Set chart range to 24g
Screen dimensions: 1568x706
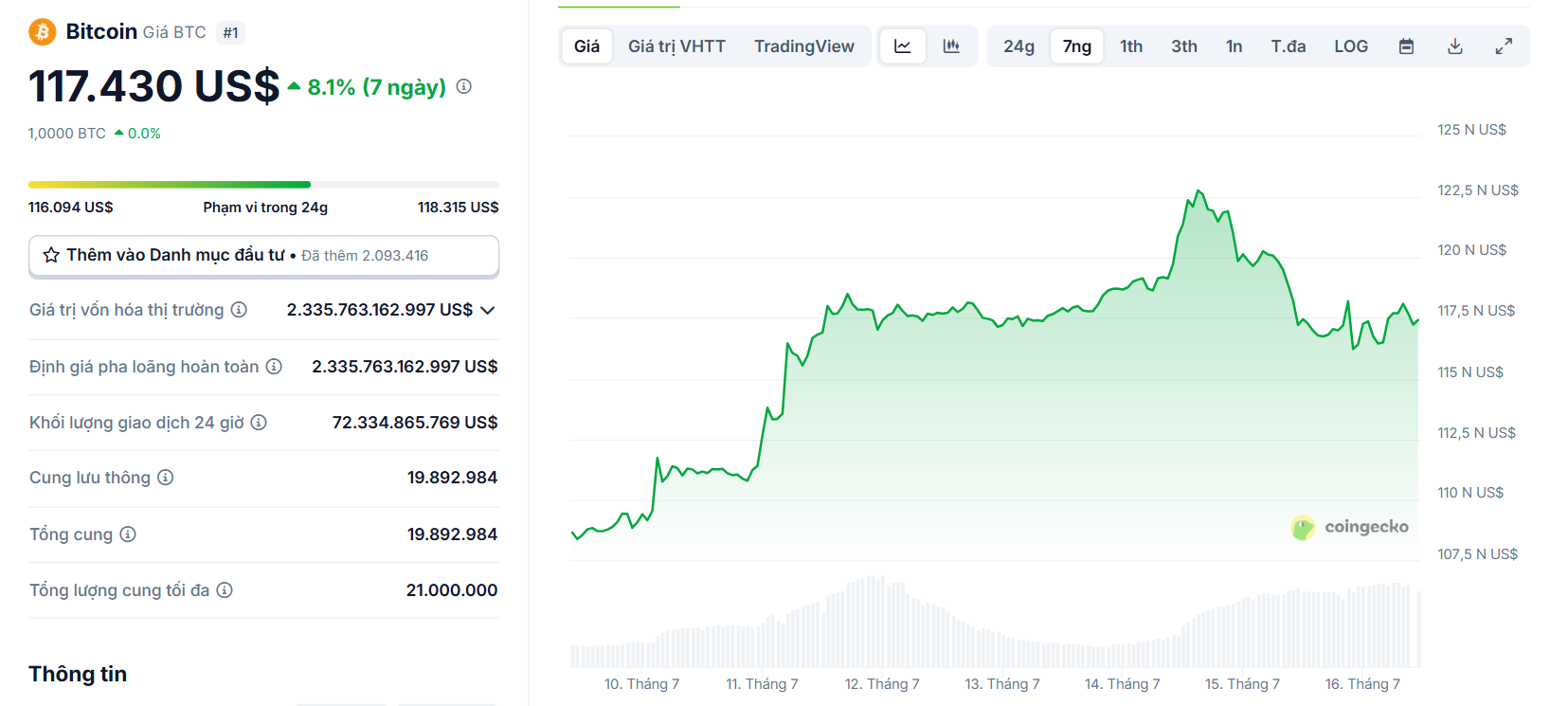click(1018, 46)
